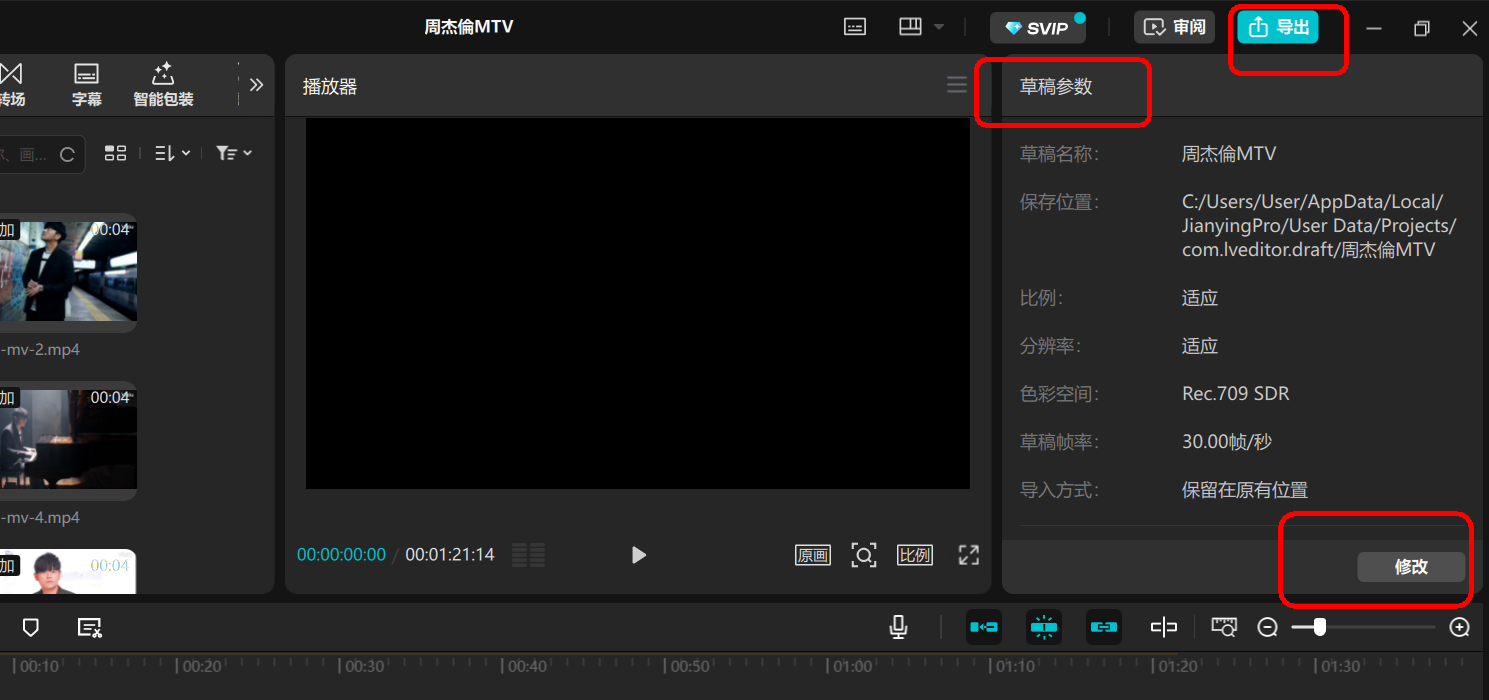Click the subtitle delete icon in timeline toolbar
1489x700 pixels.
click(x=90, y=628)
